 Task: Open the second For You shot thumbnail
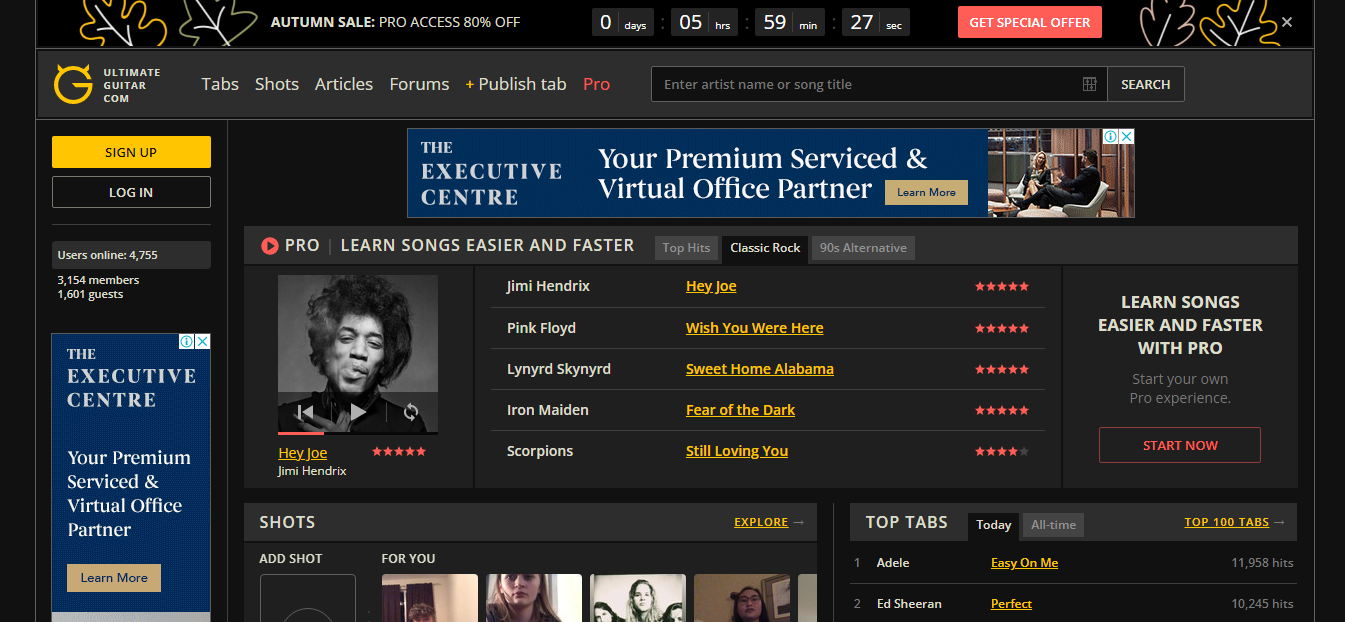[x=534, y=598]
